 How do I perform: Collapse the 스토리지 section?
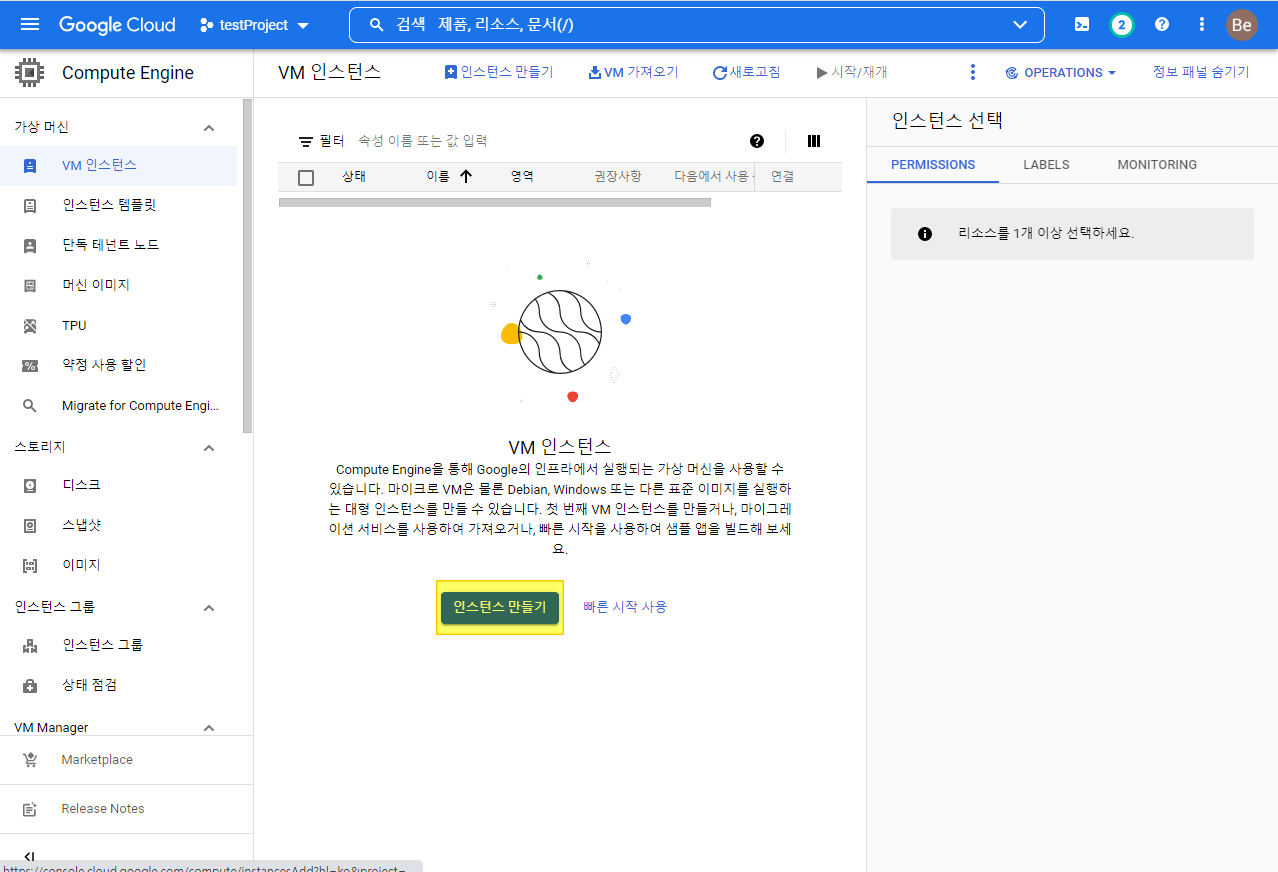click(x=209, y=448)
